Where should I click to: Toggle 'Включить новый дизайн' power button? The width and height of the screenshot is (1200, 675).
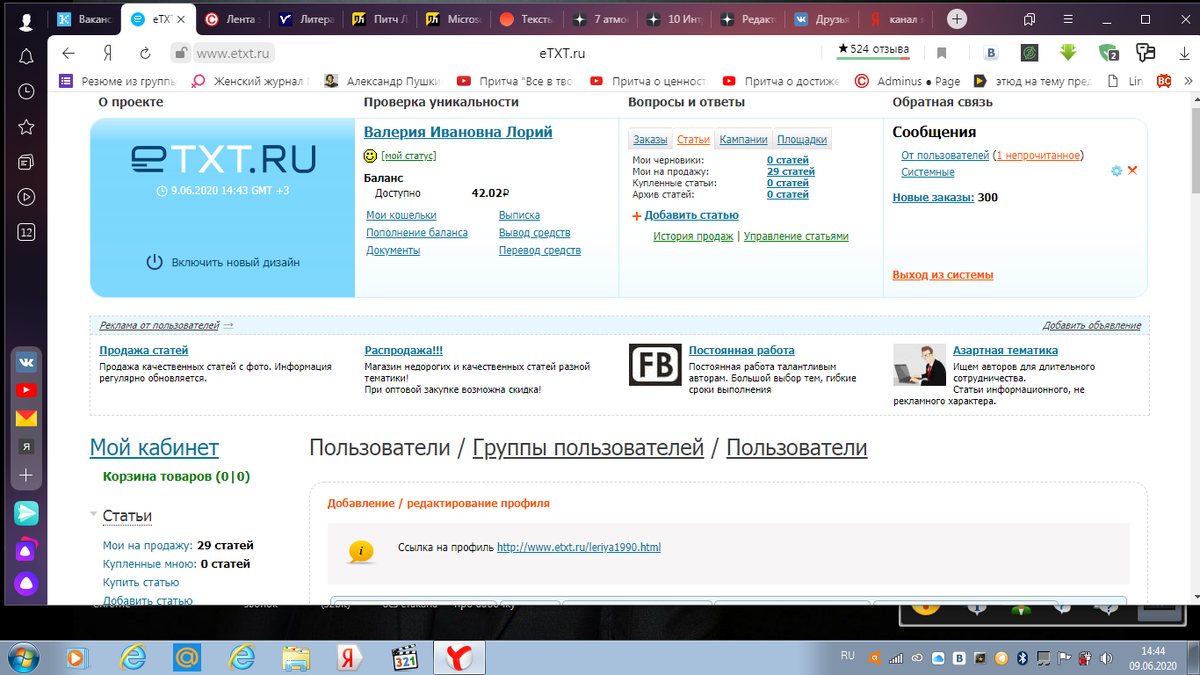pos(154,262)
